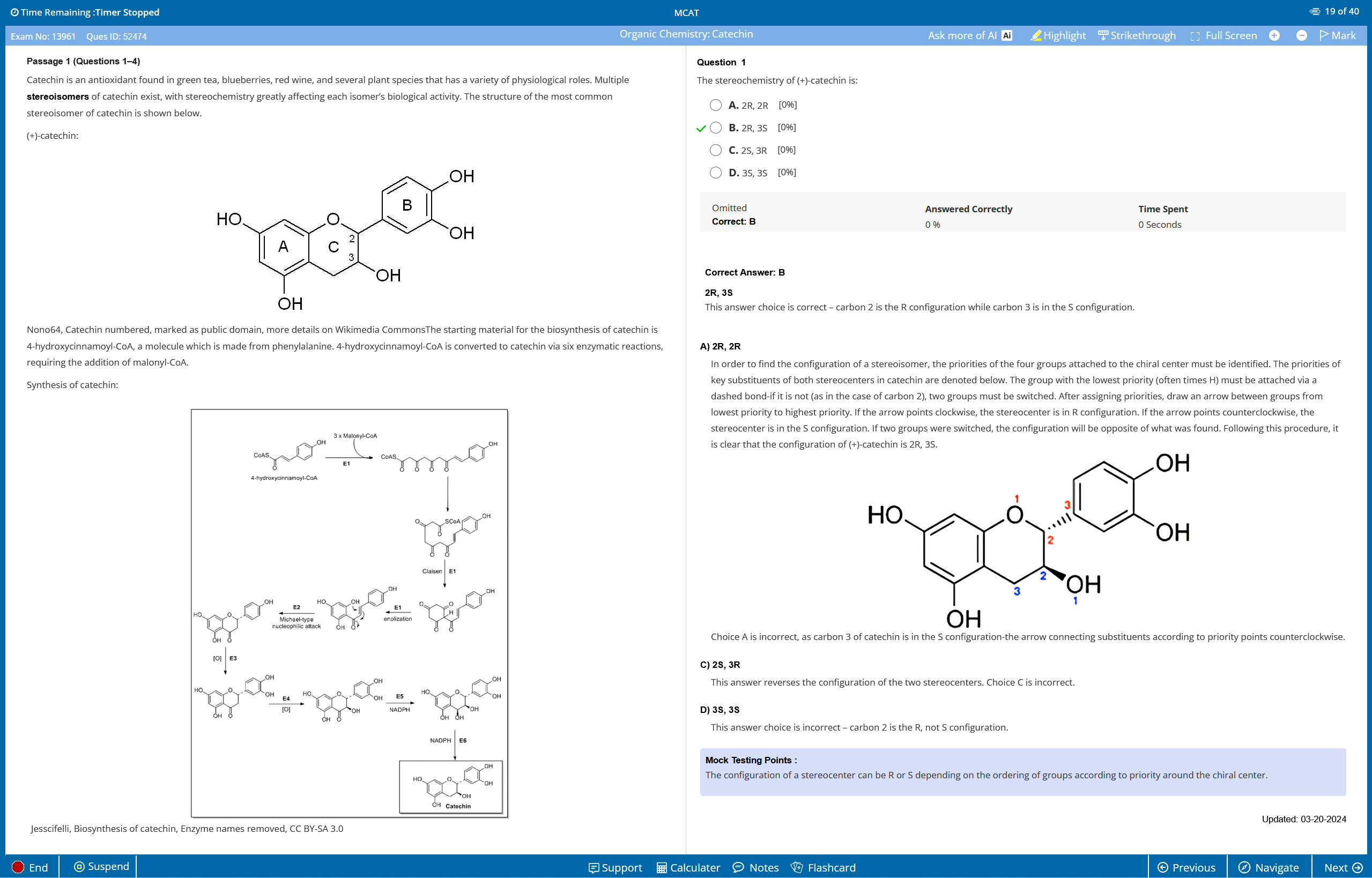Click the Jessciffelli image credit caption
Image resolution: width=1372 pixels, height=878 pixels.
[x=187, y=828]
